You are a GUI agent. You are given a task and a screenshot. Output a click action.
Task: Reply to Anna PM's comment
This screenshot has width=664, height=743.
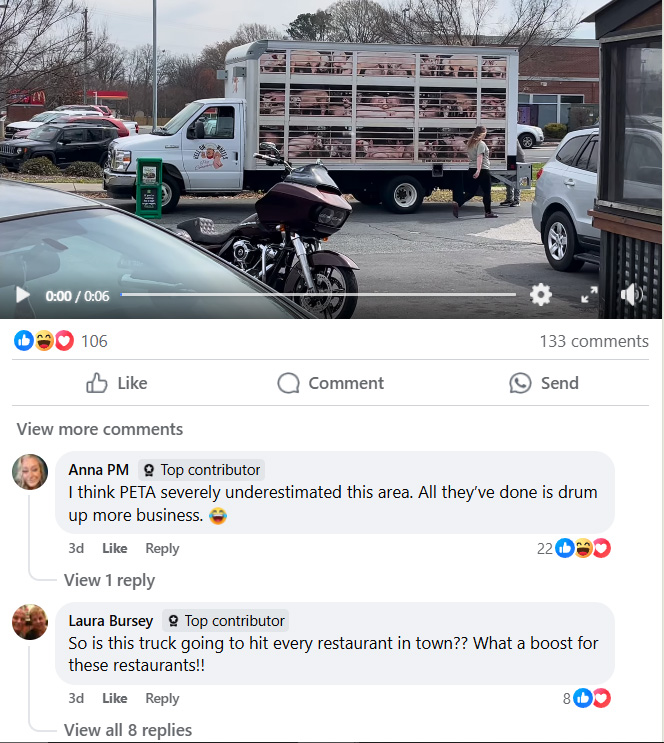[x=162, y=548]
